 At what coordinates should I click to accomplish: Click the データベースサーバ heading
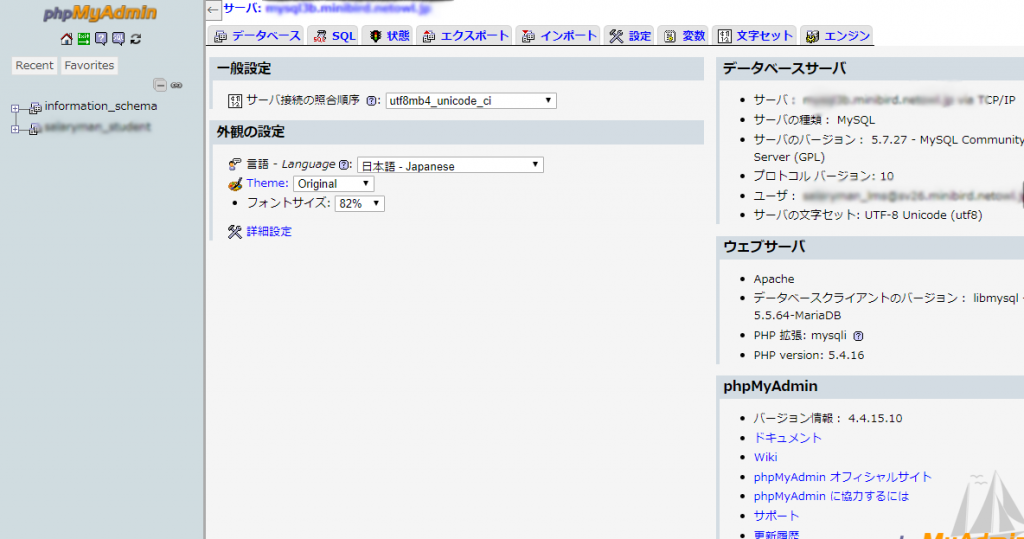click(784, 69)
